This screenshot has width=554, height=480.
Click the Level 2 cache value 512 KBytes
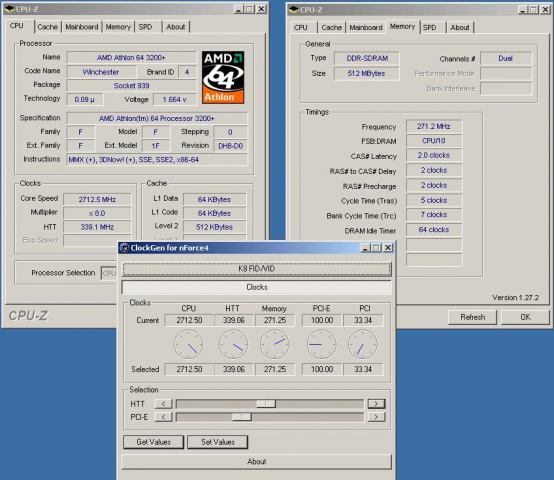(x=214, y=227)
